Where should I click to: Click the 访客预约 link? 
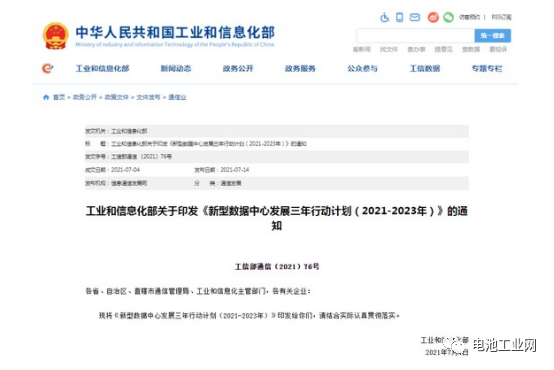pos(469,17)
